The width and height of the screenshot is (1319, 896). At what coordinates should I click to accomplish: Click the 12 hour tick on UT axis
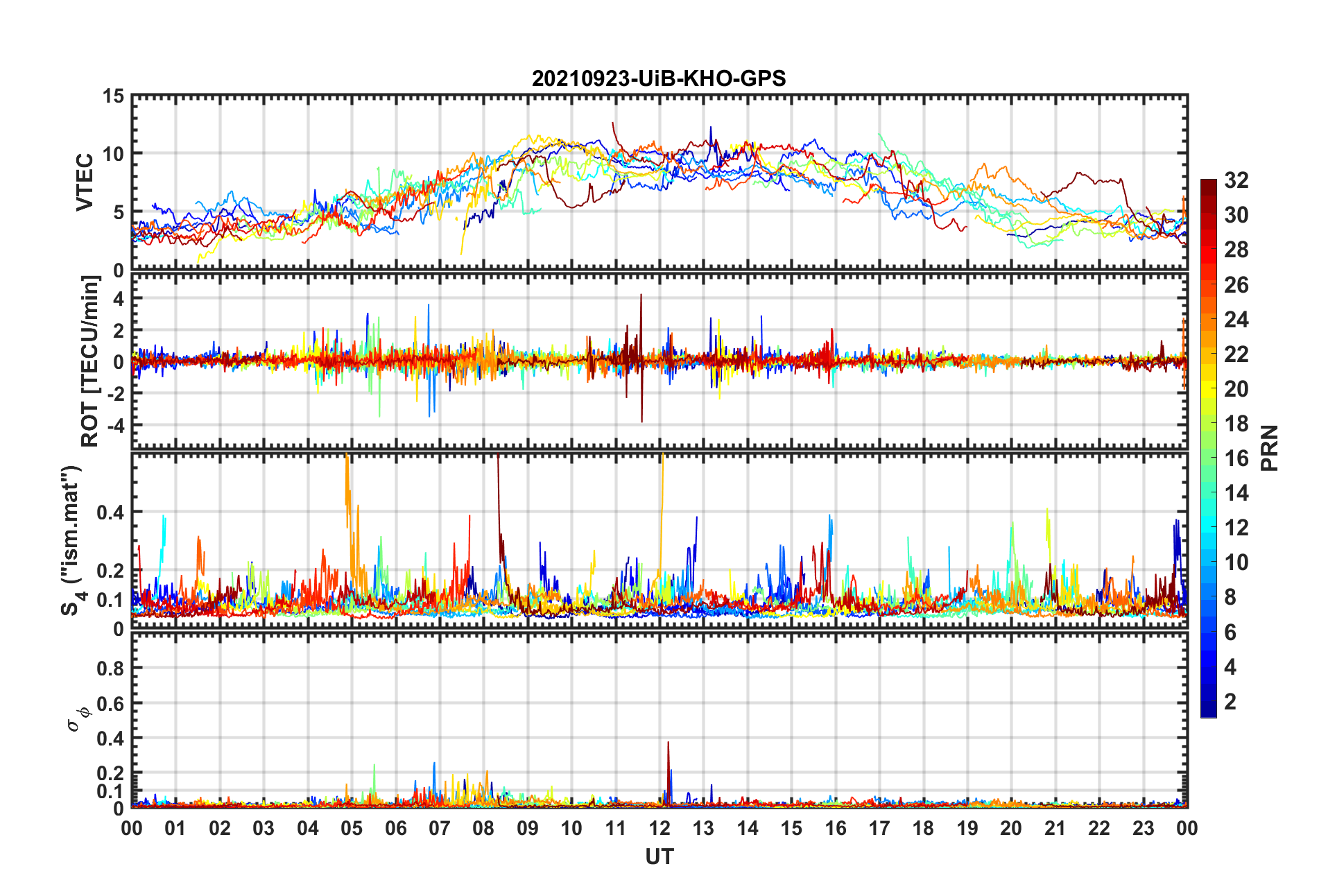[x=659, y=828]
